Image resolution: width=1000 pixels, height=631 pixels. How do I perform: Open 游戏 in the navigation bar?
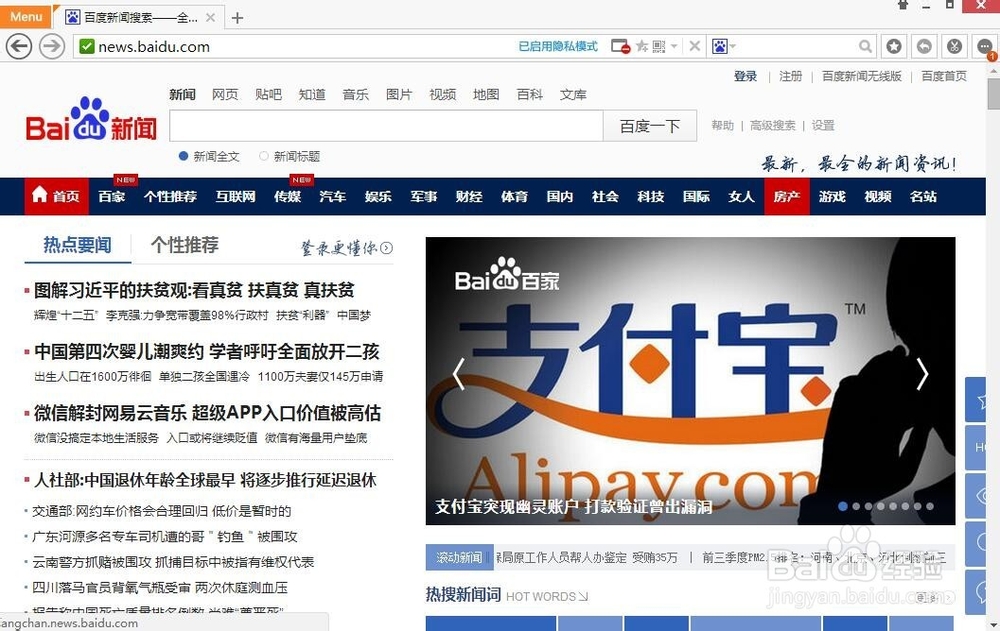pos(832,196)
